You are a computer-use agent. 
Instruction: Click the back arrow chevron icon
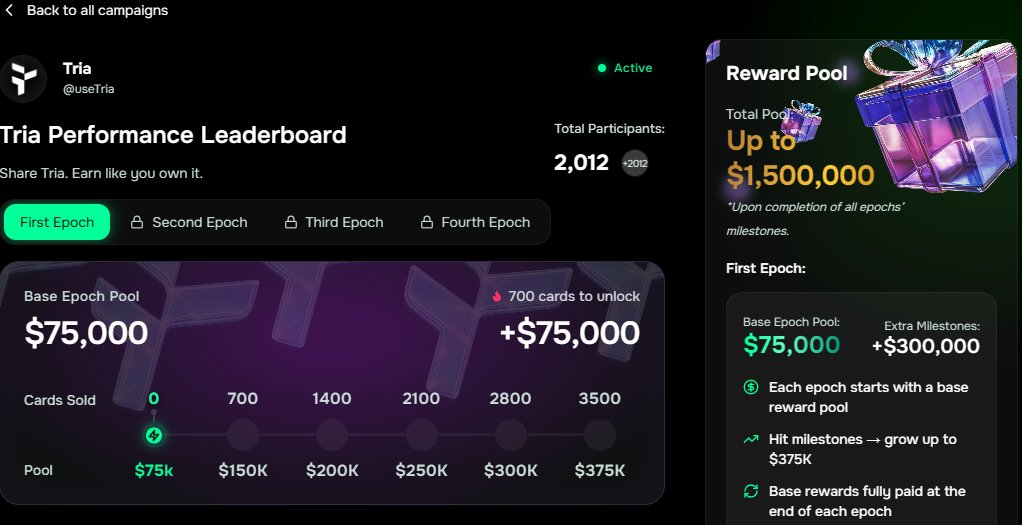10,11
